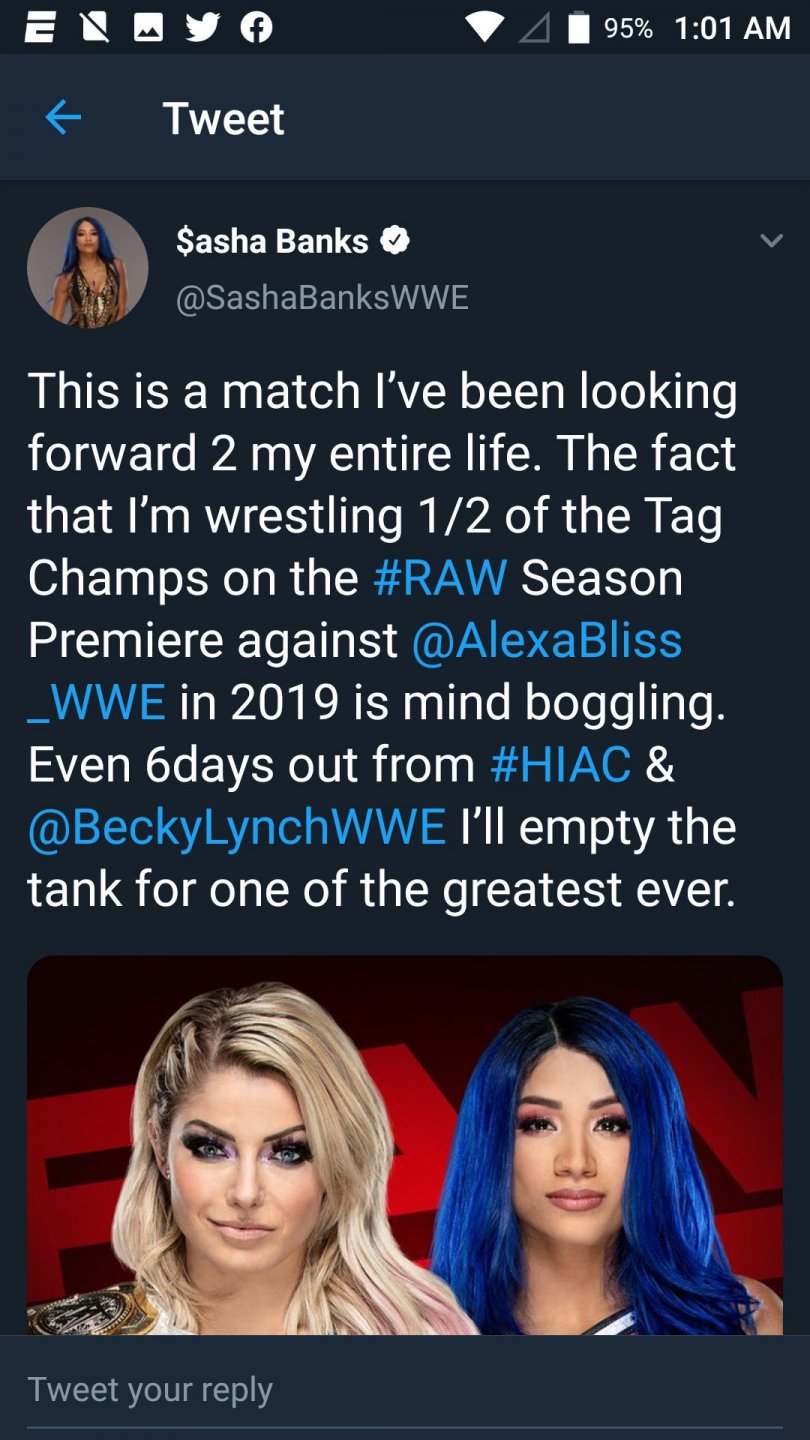Tap the 1:01 AM clock

point(732,27)
